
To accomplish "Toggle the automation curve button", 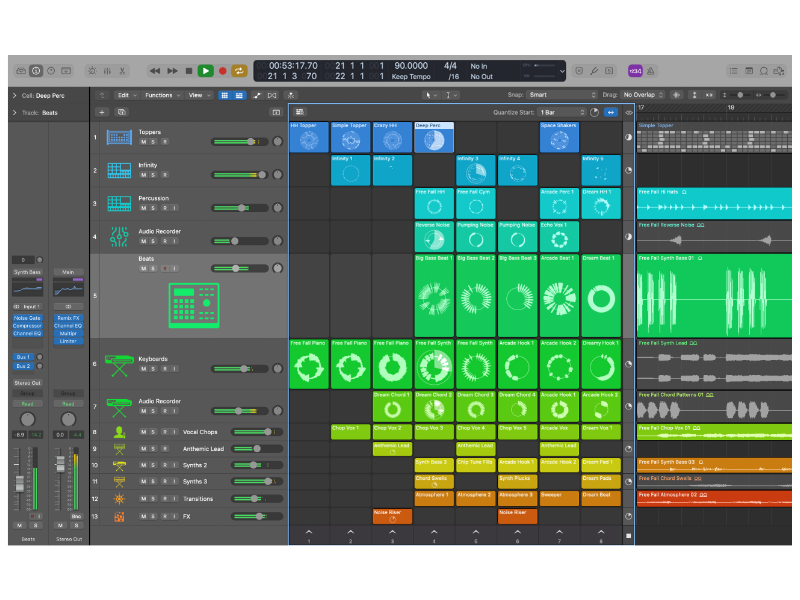I will (x=257, y=95).
